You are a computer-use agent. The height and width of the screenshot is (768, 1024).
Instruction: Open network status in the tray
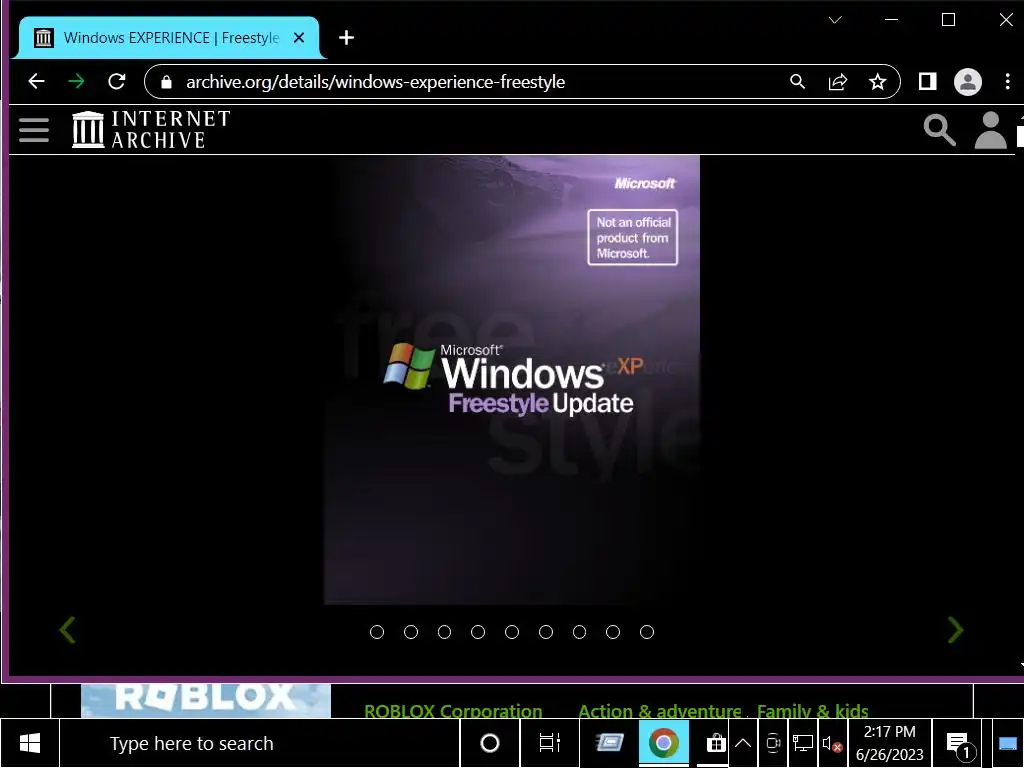pyautogui.click(x=803, y=743)
